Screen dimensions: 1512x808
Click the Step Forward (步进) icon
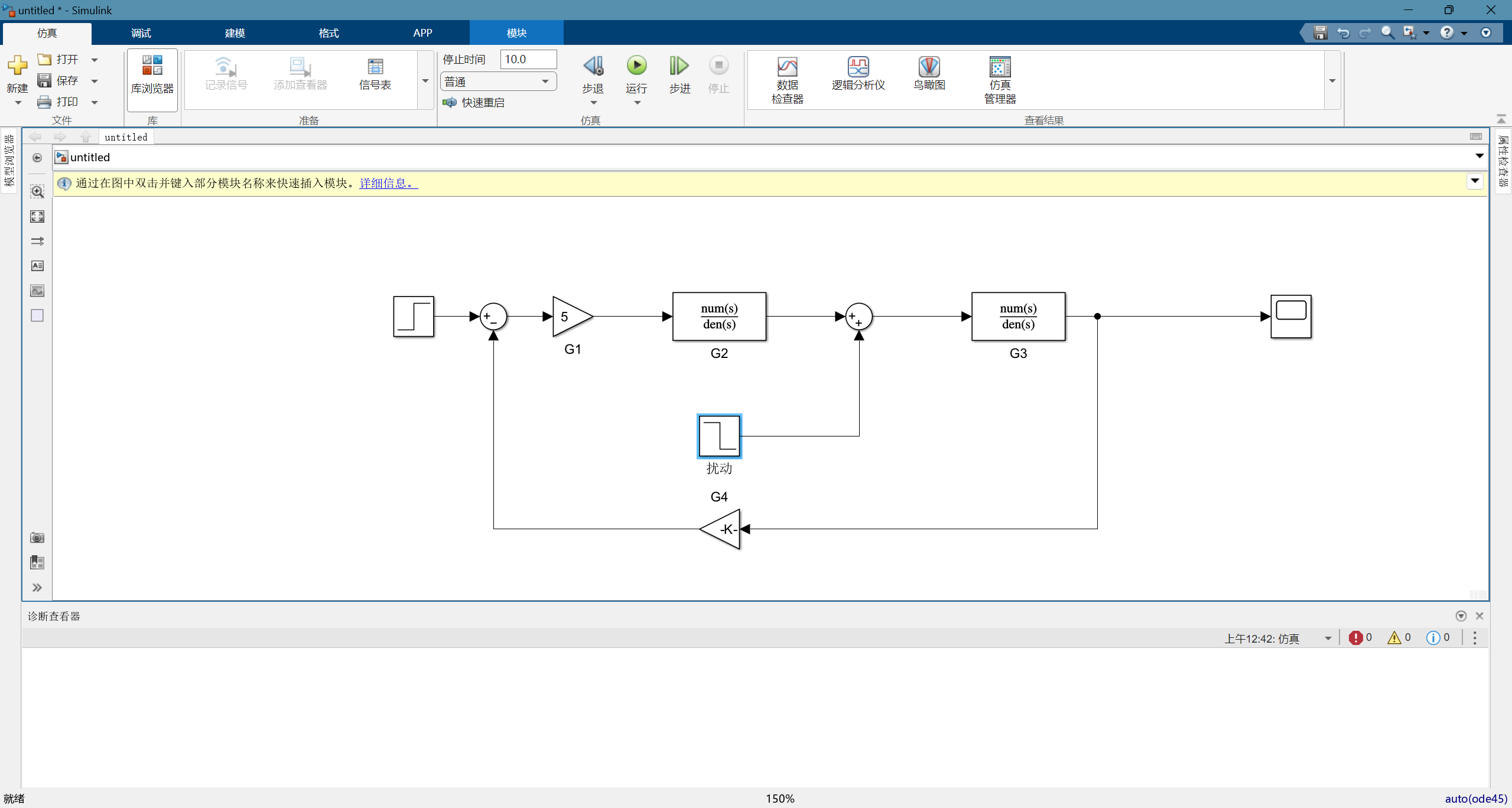tap(679, 66)
